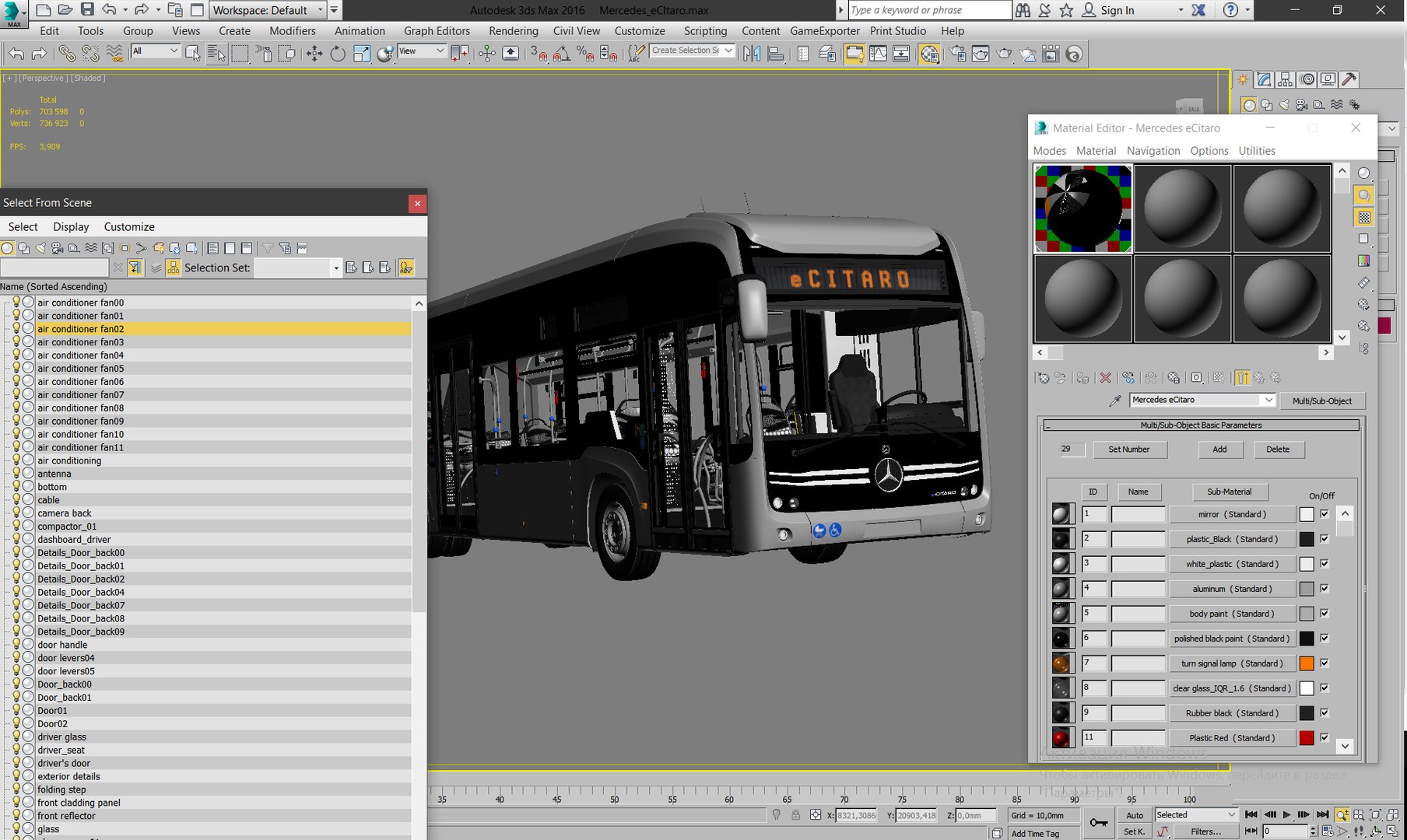The width and height of the screenshot is (1407, 840).
Task: Click the Zoom viewport navigation icon
Action: [x=1342, y=814]
